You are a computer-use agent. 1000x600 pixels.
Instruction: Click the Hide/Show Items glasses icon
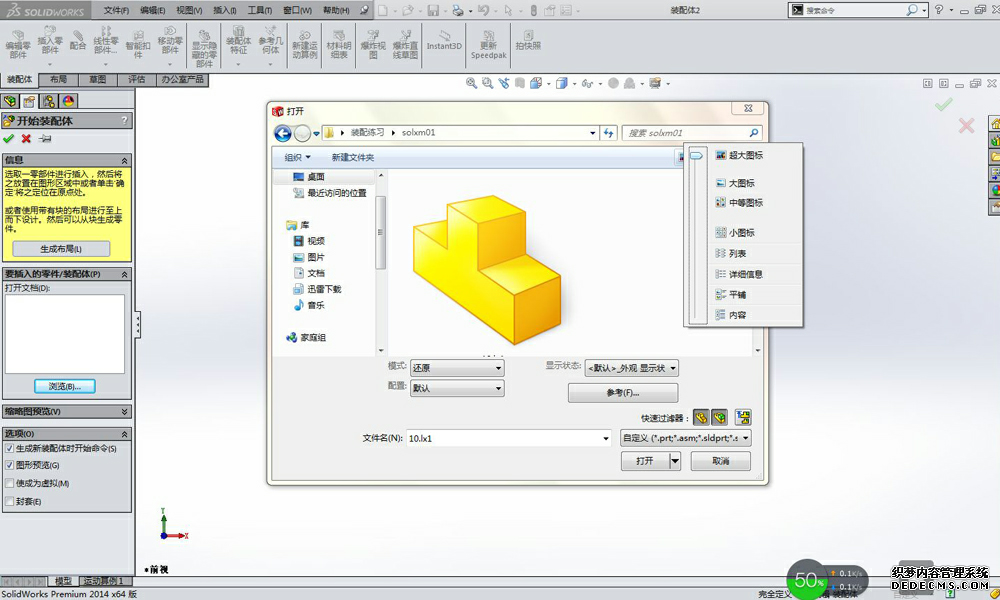(587, 83)
